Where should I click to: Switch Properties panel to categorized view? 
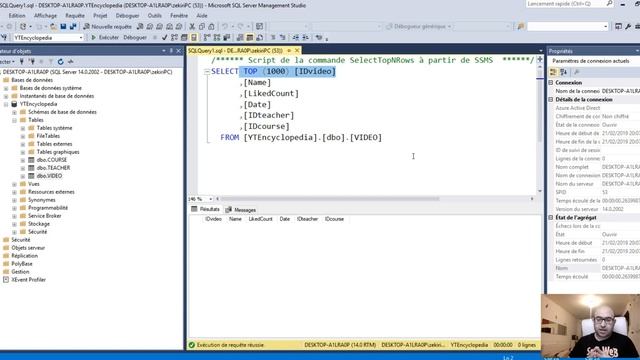553,72
